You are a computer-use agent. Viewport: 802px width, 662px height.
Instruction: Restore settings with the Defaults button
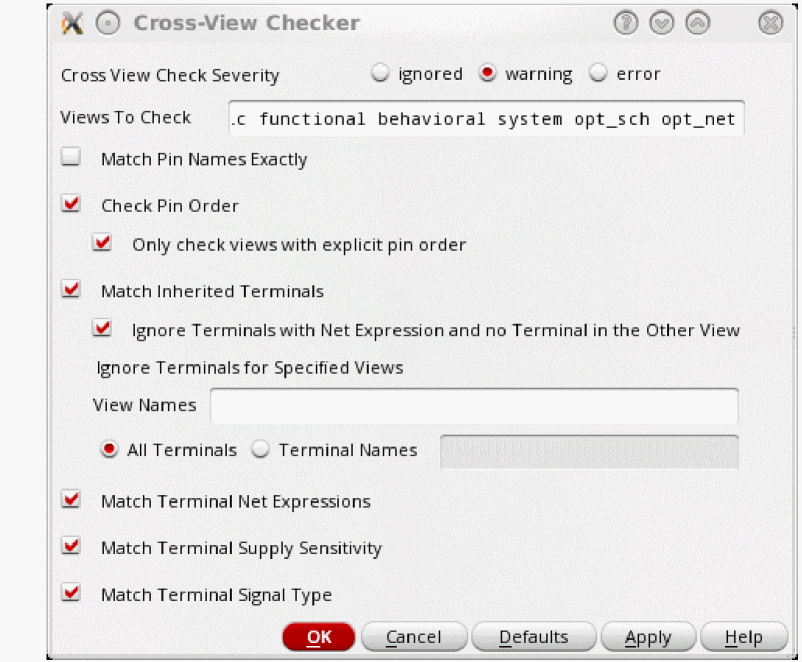(x=533, y=637)
